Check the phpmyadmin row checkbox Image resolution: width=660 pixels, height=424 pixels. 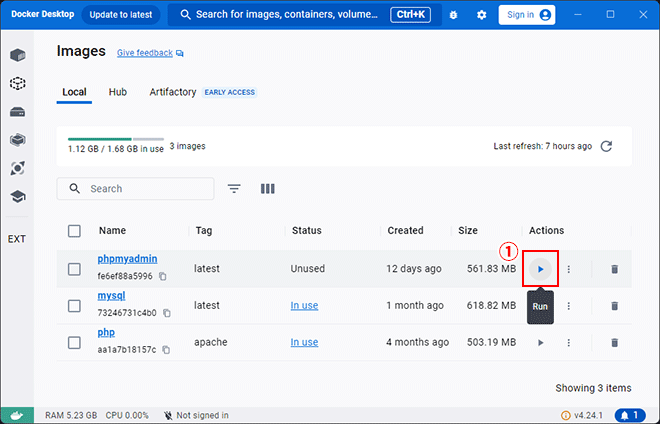[x=74, y=269]
